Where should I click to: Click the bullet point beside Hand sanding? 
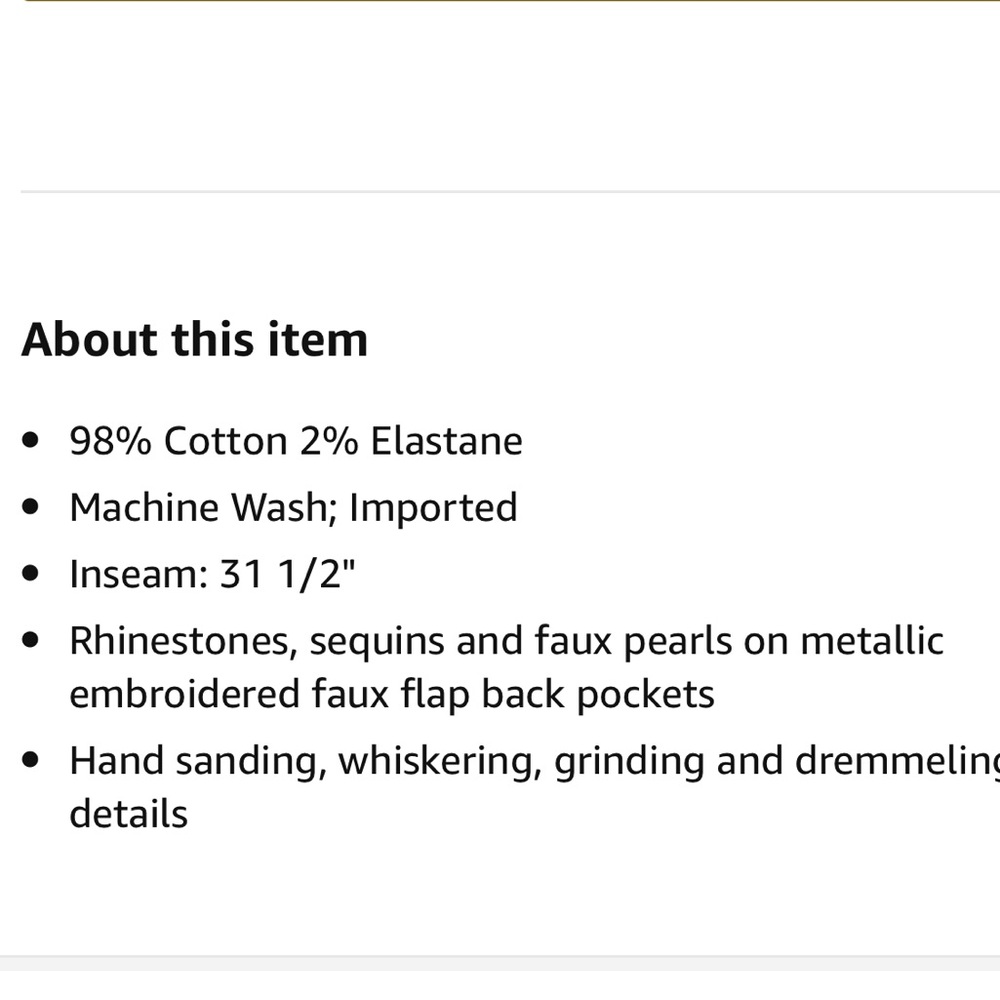click(30, 760)
